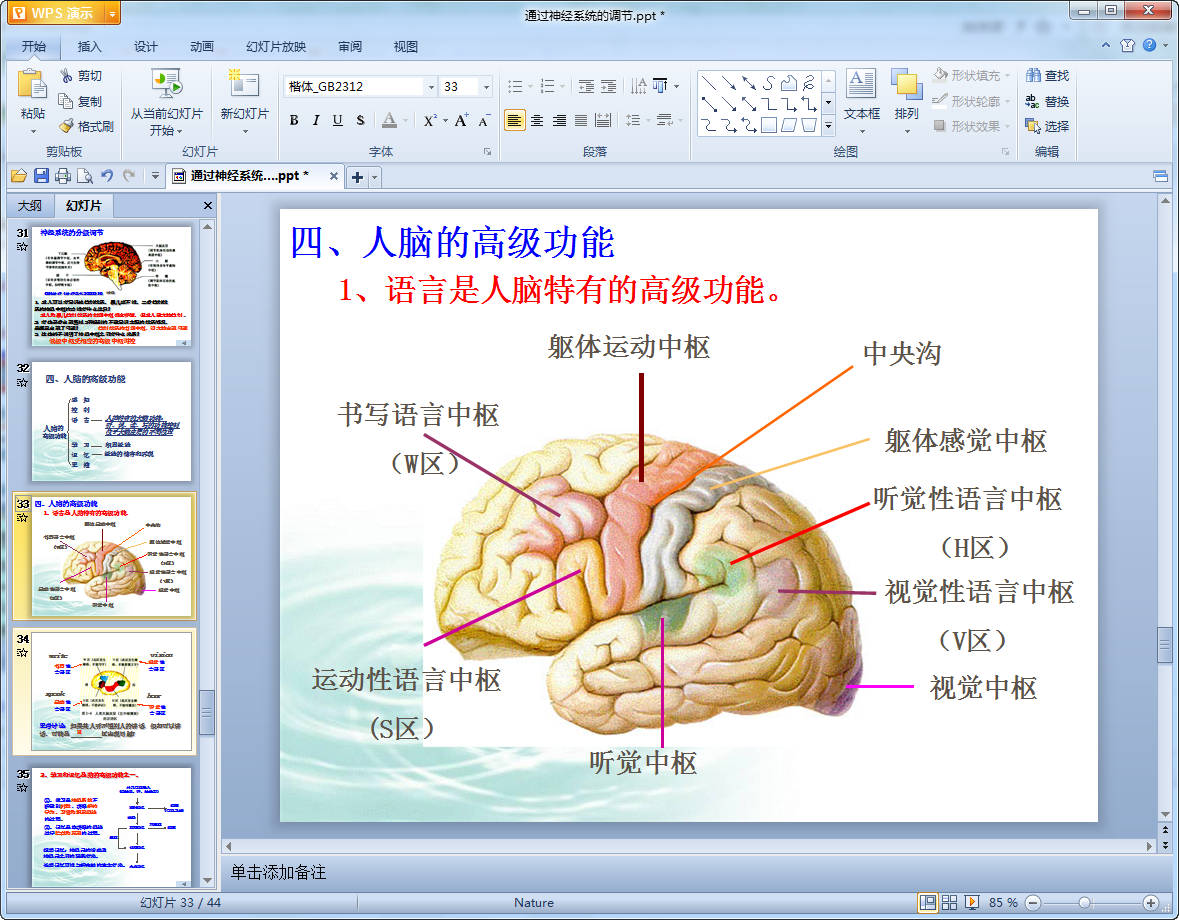Screen dimensions: 1179x920
Task: Select slide 34 thumbnail
Action: 111,692
